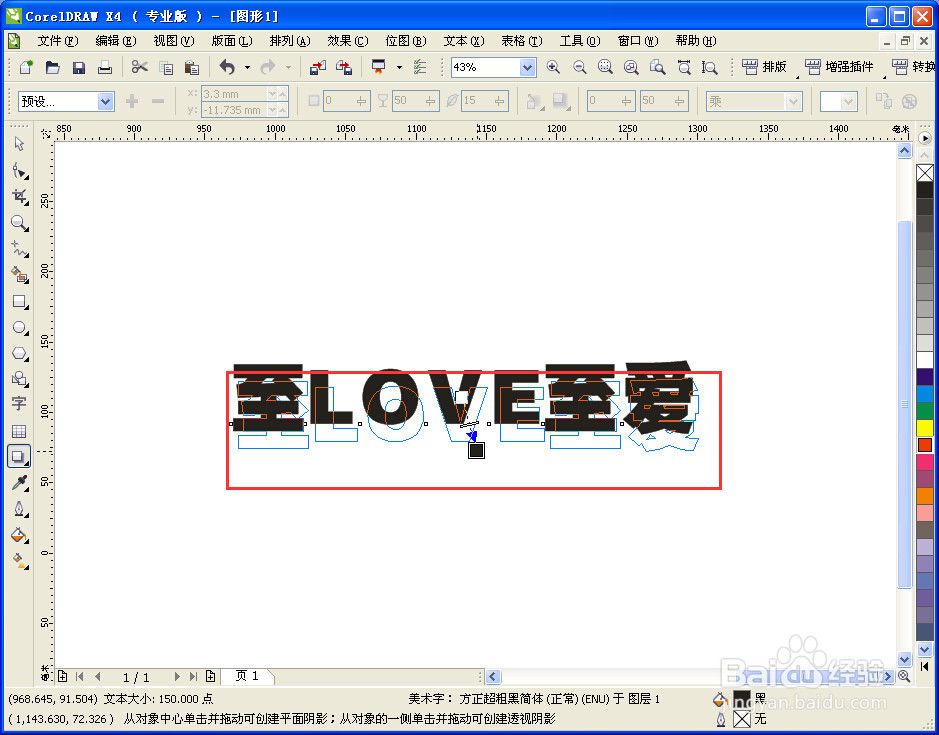Open the 效果 menu
This screenshot has width=939, height=735.
coord(347,41)
